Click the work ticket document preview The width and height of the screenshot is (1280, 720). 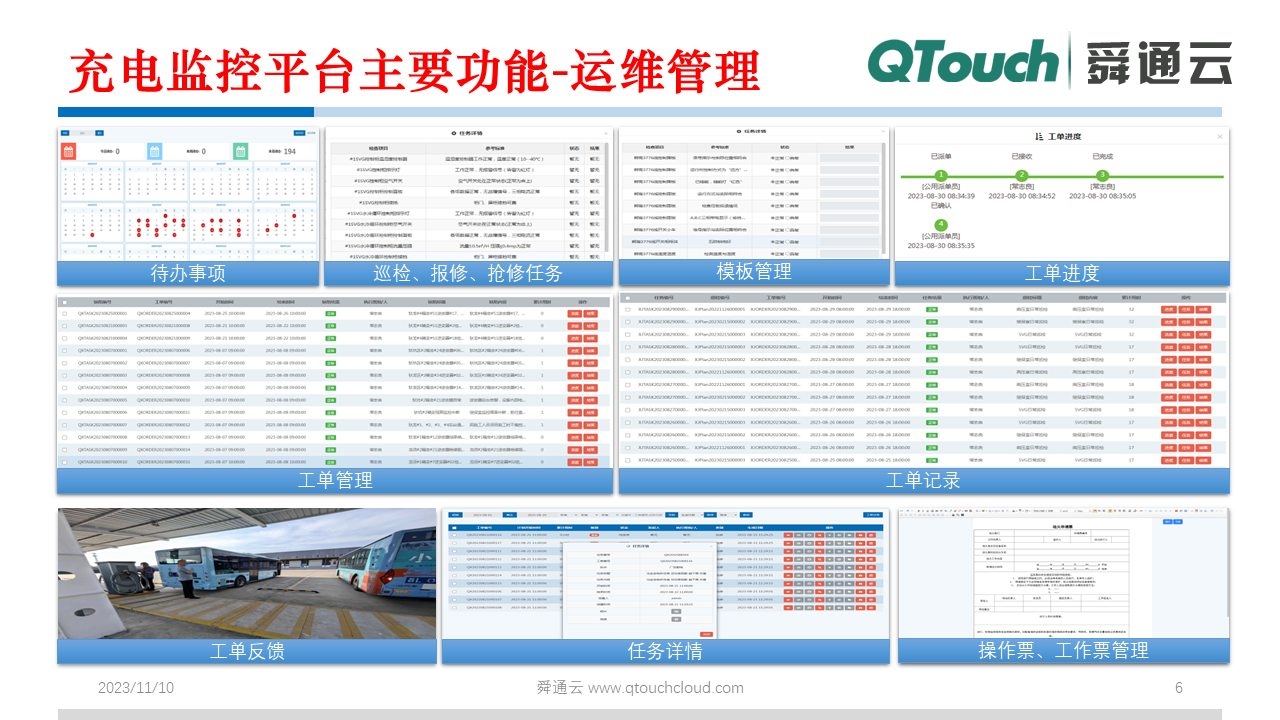pos(1063,573)
